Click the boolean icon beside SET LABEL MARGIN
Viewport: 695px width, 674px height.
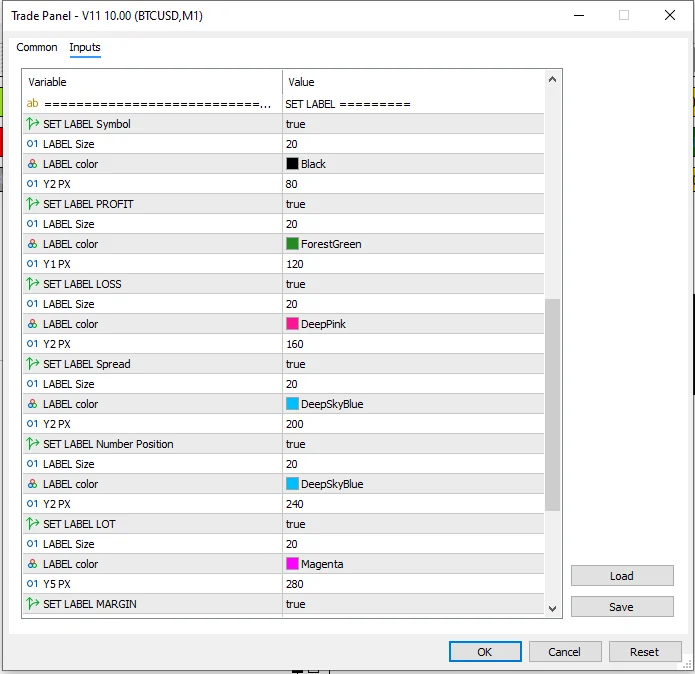point(32,604)
